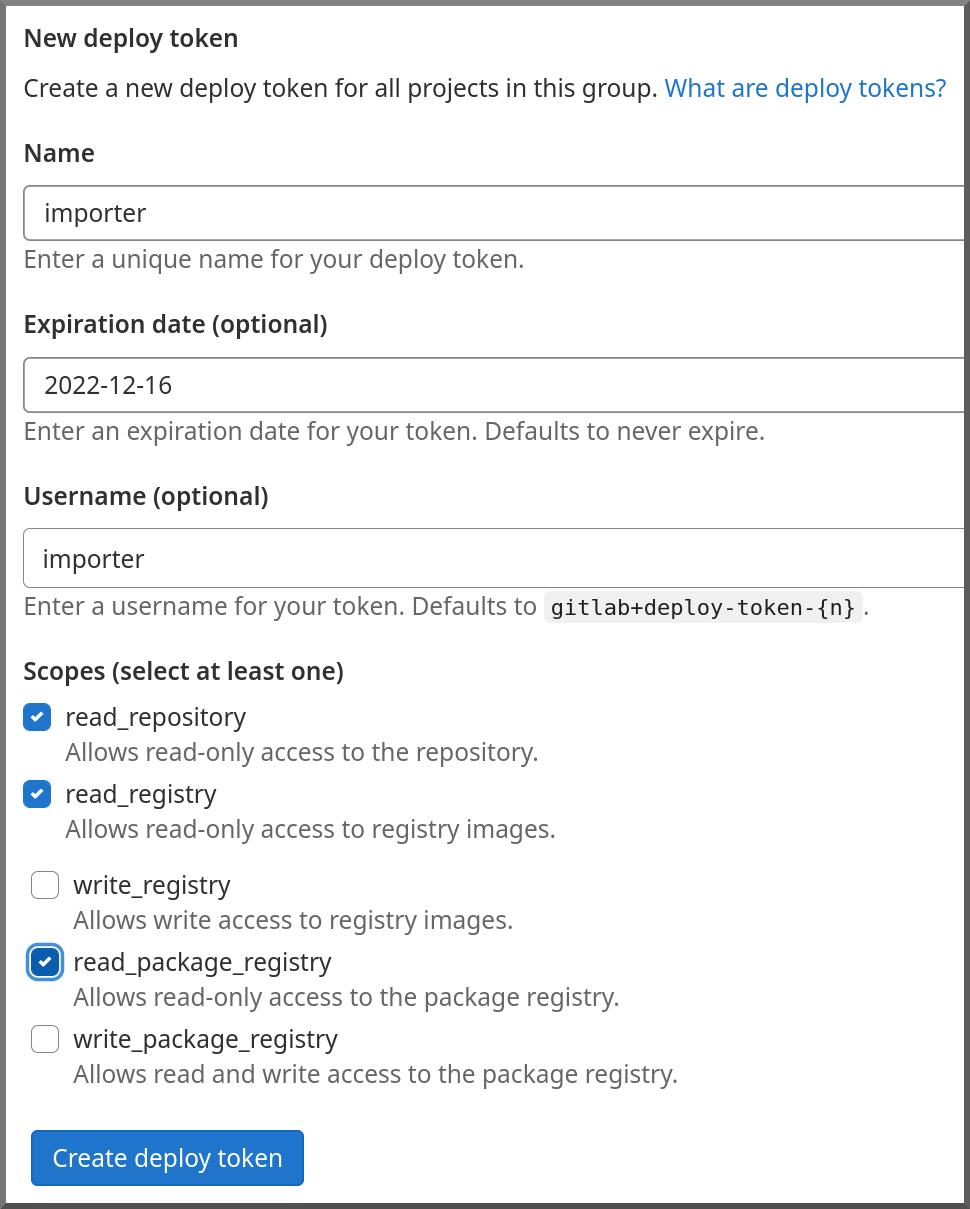Screen dimensions: 970x1209
Task: Click the write_package_registry label text
Action: click(x=205, y=1039)
